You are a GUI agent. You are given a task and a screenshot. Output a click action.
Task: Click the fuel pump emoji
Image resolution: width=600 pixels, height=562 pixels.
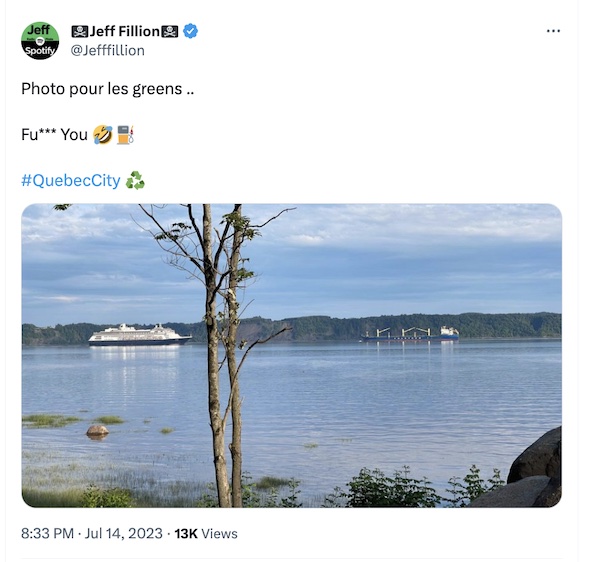(x=125, y=135)
